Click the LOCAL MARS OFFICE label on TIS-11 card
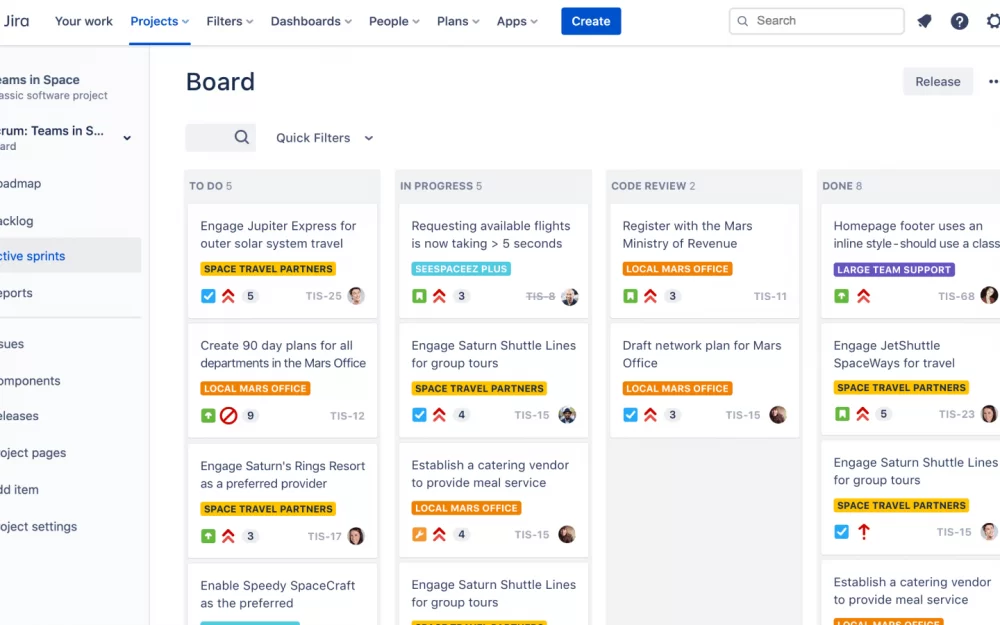This screenshot has height=625, width=1000. tap(677, 269)
